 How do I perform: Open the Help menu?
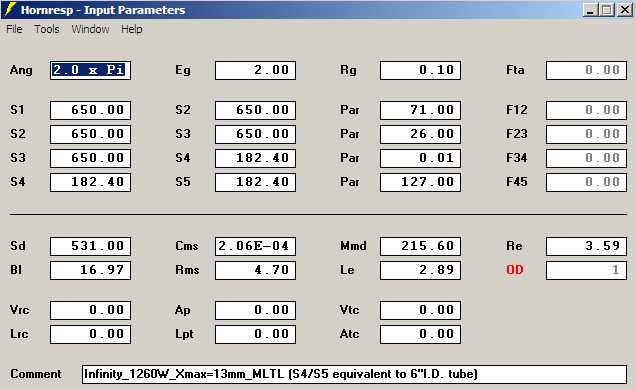(132, 29)
